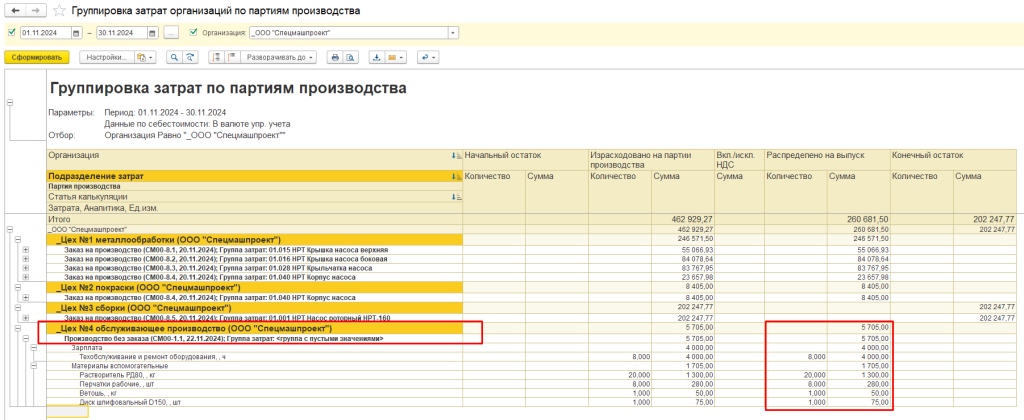
Task: Open print preview icon
Action: [x=350, y=57]
